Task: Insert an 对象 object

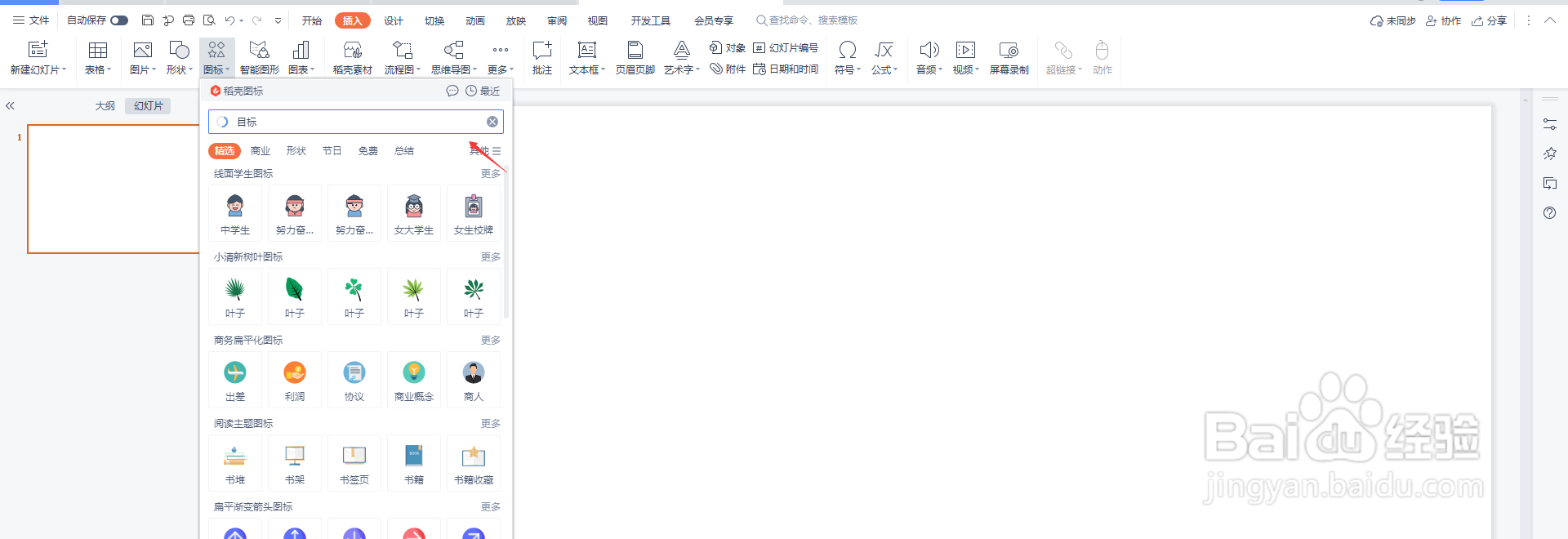Action: click(x=728, y=48)
